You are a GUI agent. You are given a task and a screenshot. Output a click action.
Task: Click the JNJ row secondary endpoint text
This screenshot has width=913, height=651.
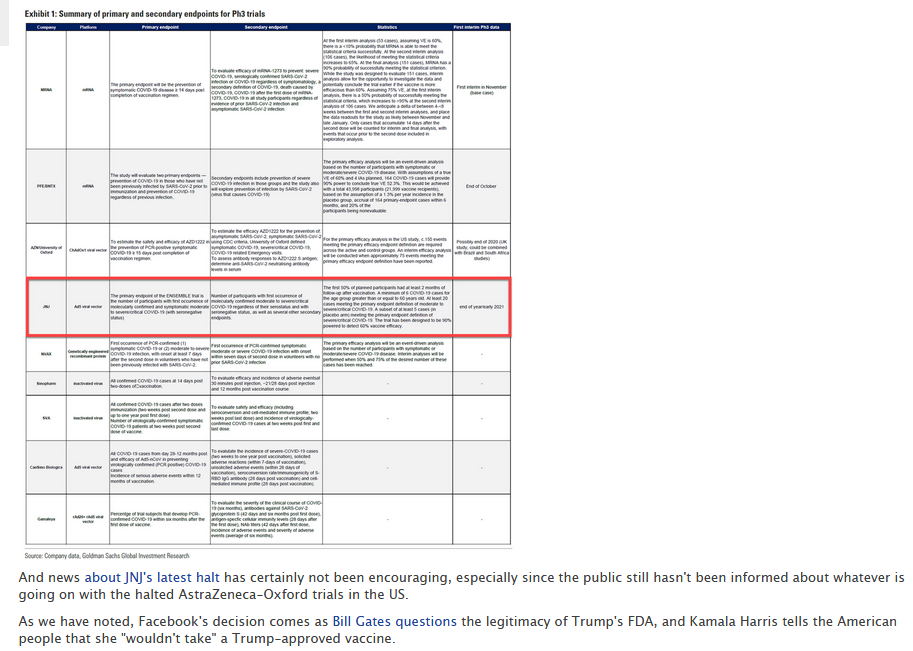[266, 306]
